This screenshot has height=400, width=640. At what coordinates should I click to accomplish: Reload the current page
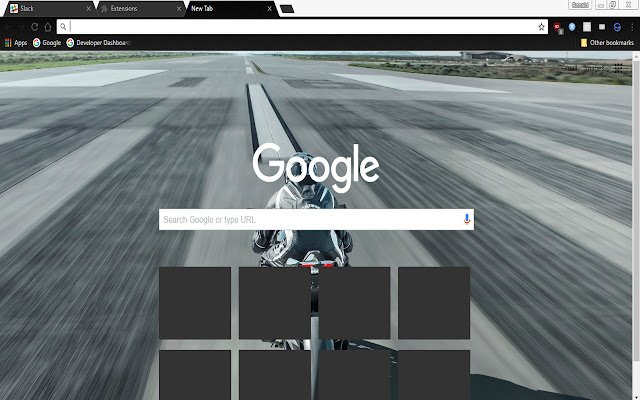pyautogui.click(x=35, y=27)
